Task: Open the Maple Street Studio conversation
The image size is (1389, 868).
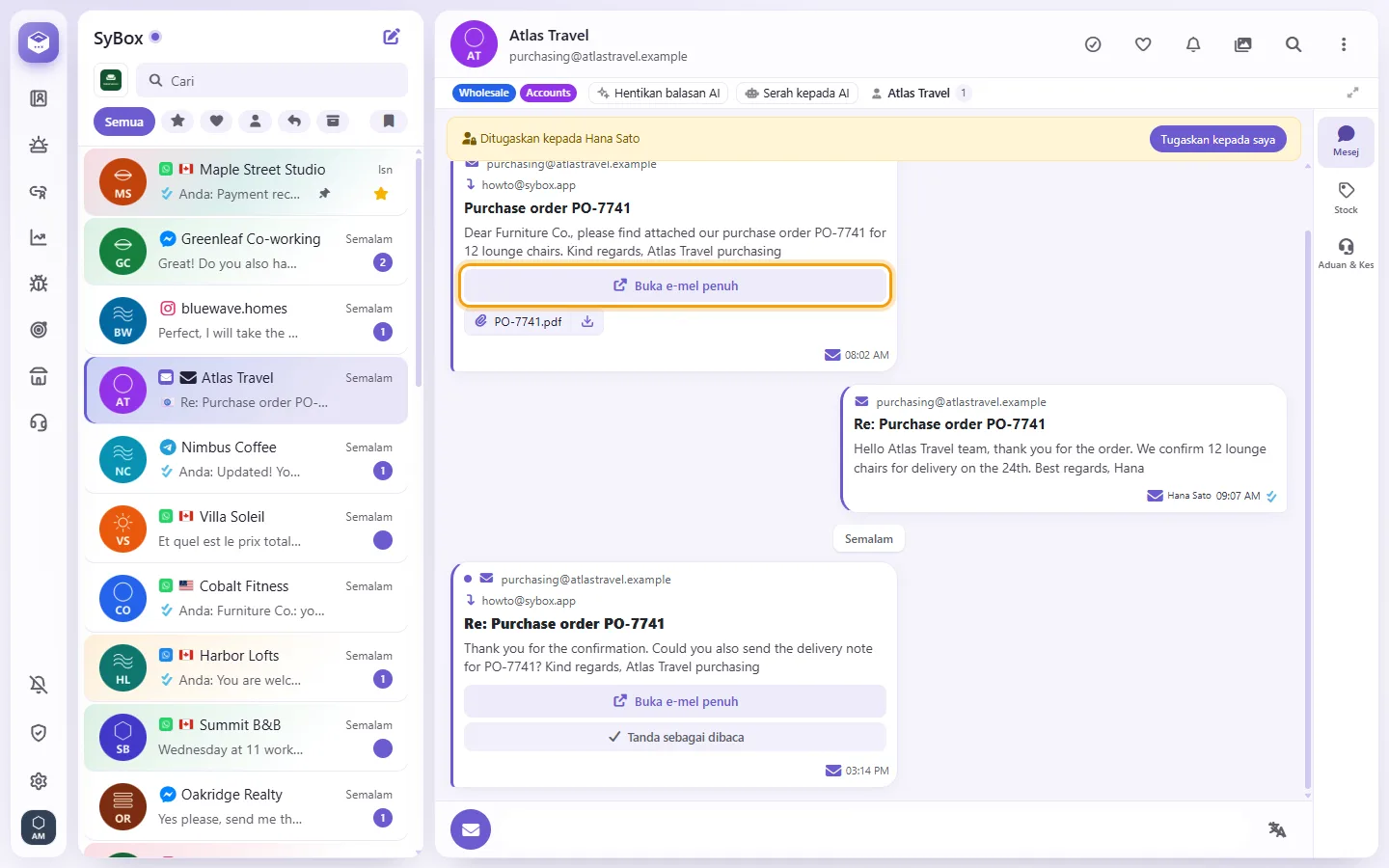Action: coord(246,181)
